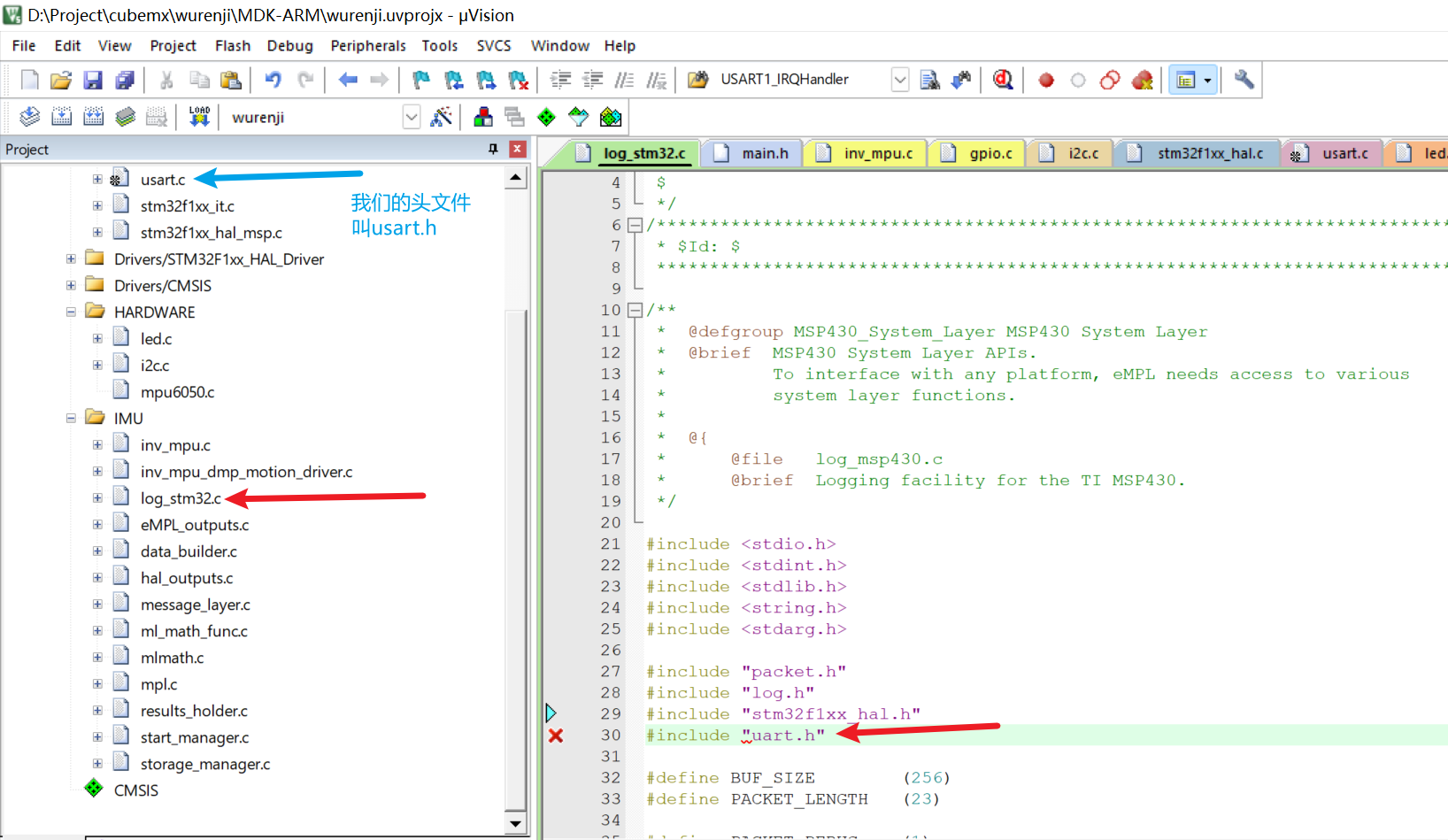This screenshot has width=1448, height=840.
Task: Kill all breakpoints
Action: point(1143,80)
